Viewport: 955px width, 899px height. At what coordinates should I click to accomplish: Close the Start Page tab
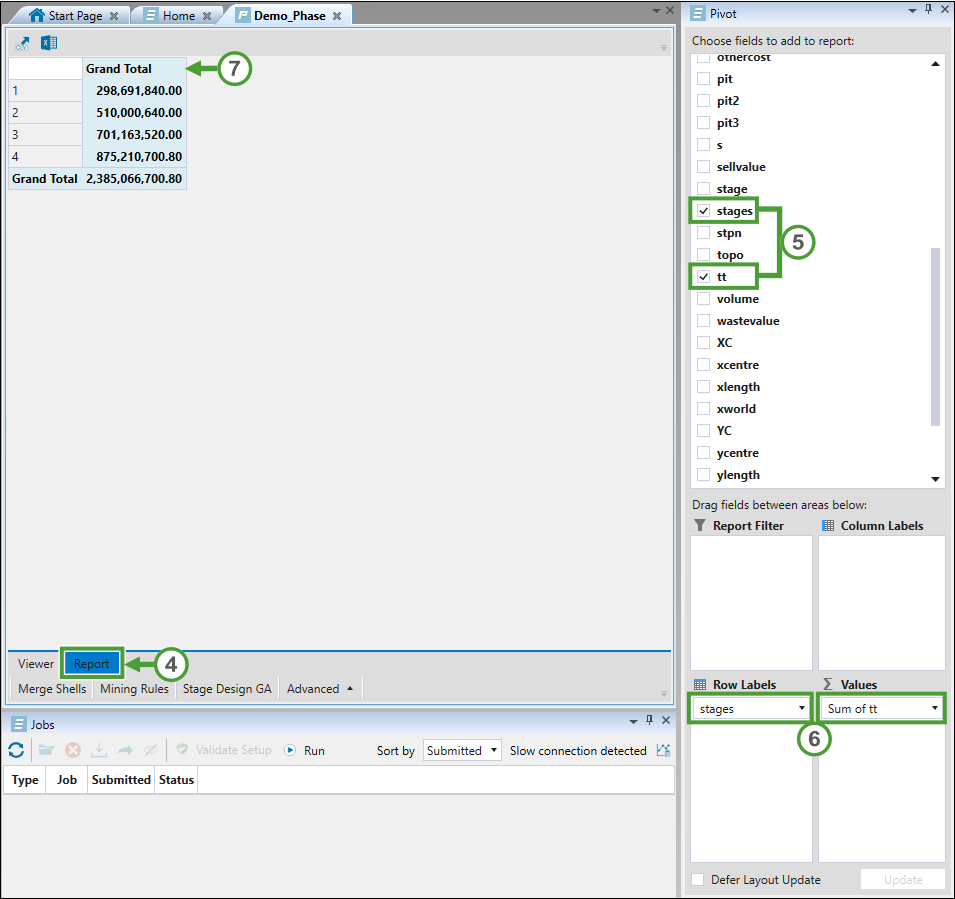(x=114, y=16)
